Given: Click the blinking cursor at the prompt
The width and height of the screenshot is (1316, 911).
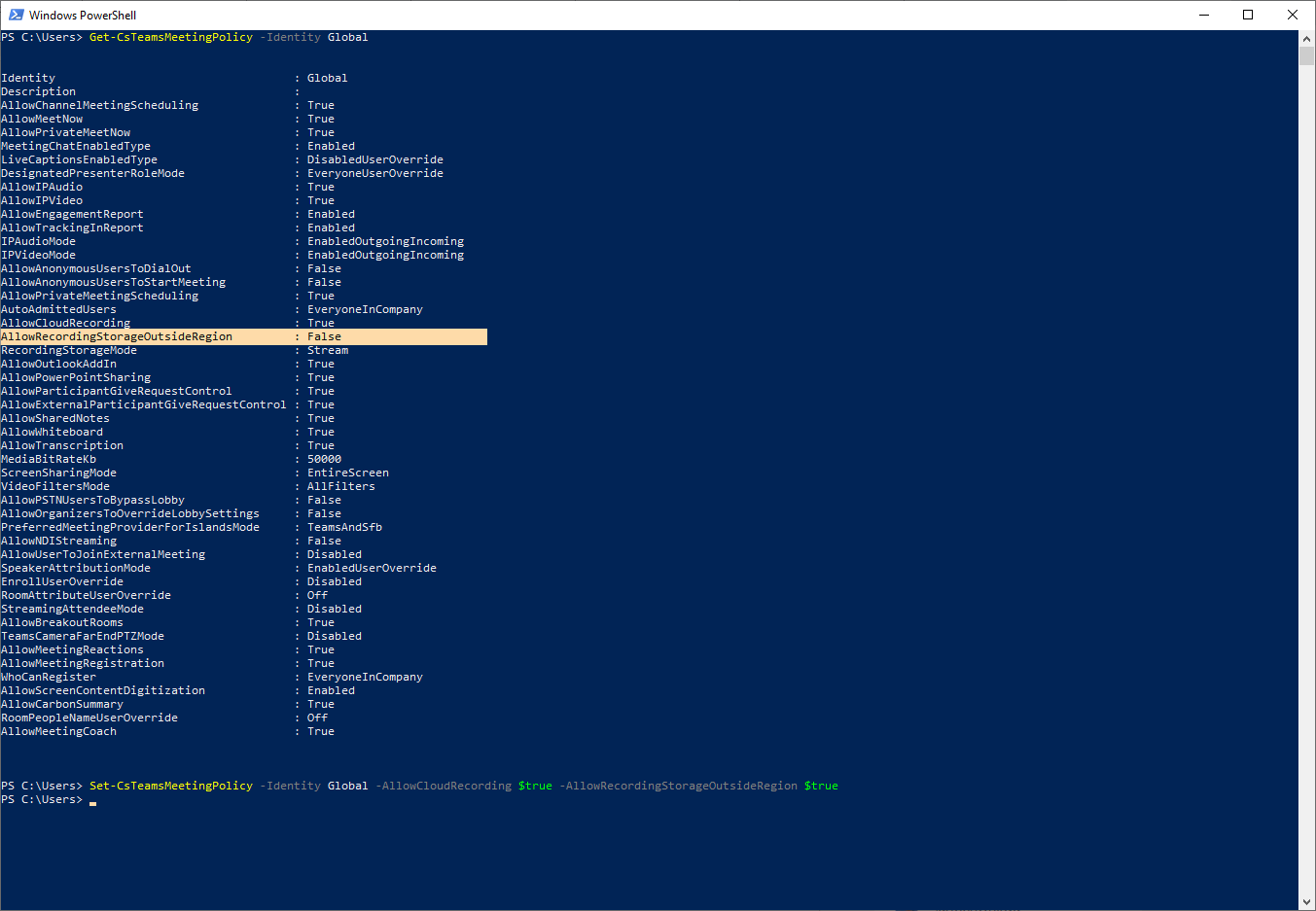Looking at the screenshot, I should click(92, 802).
